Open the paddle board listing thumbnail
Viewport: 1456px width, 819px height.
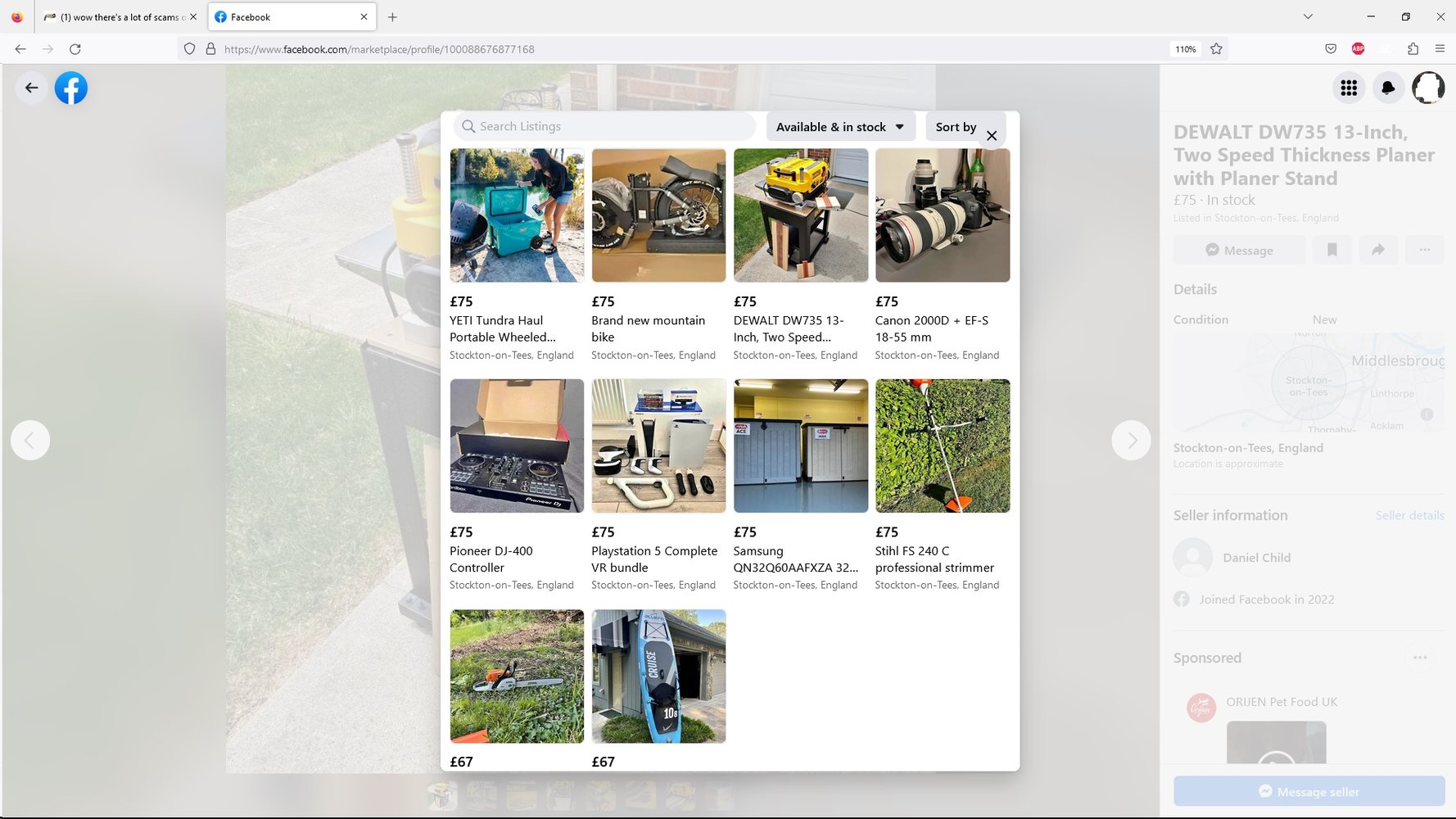(658, 676)
